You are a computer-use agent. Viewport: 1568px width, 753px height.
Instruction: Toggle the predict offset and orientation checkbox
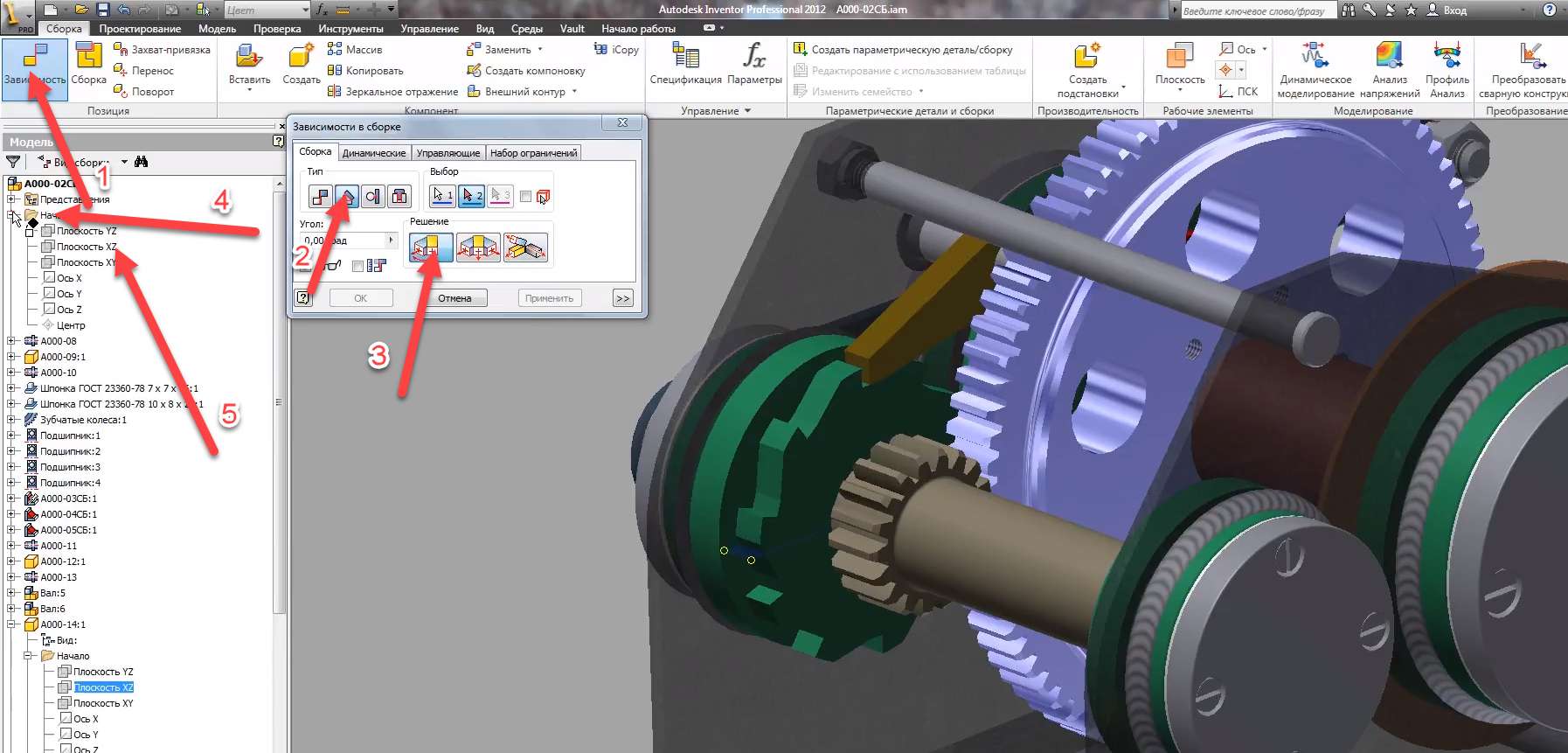(x=357, y=266)
